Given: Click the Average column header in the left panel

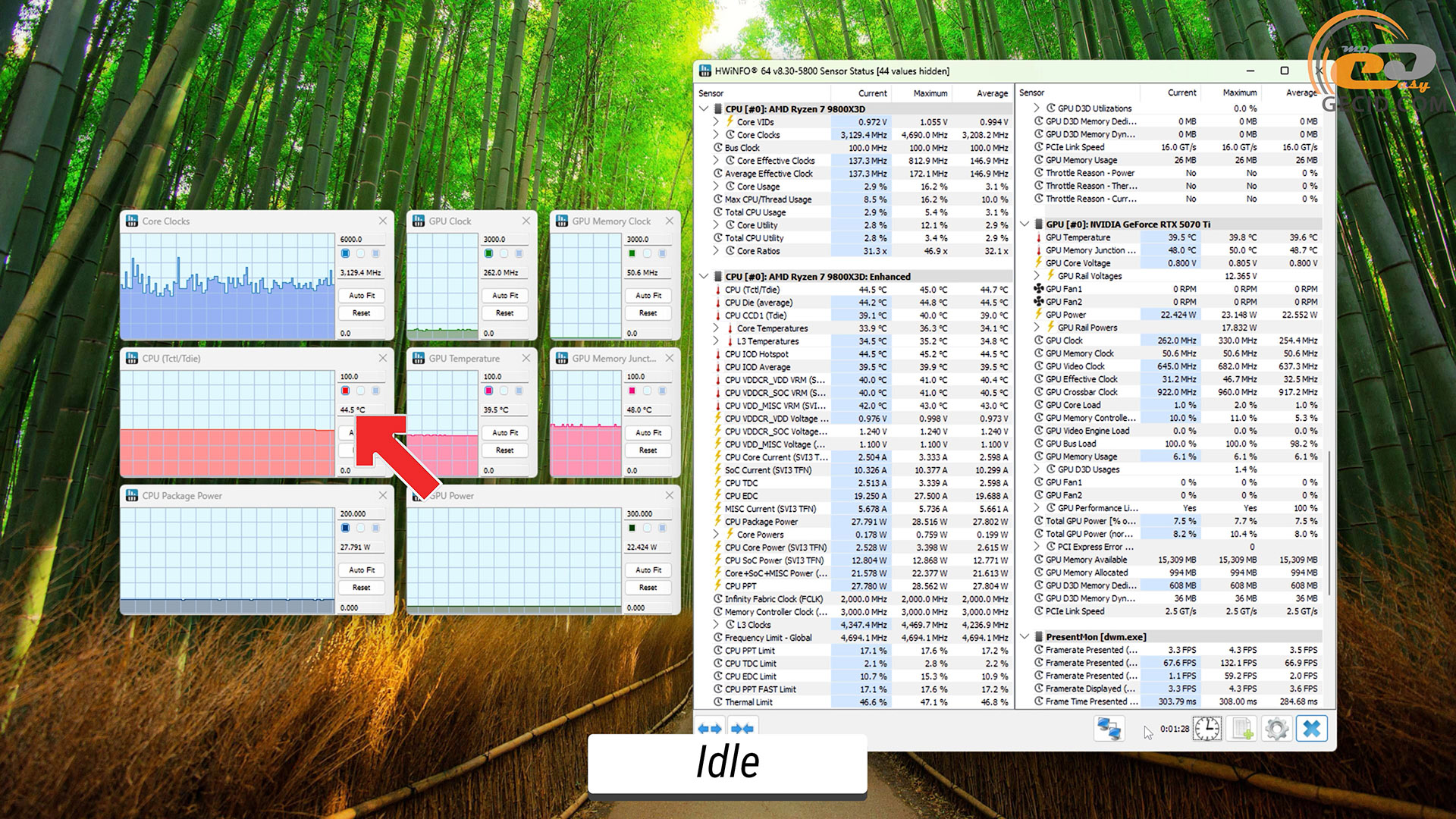Looking at the screenshot, I should tap(992, 93).
